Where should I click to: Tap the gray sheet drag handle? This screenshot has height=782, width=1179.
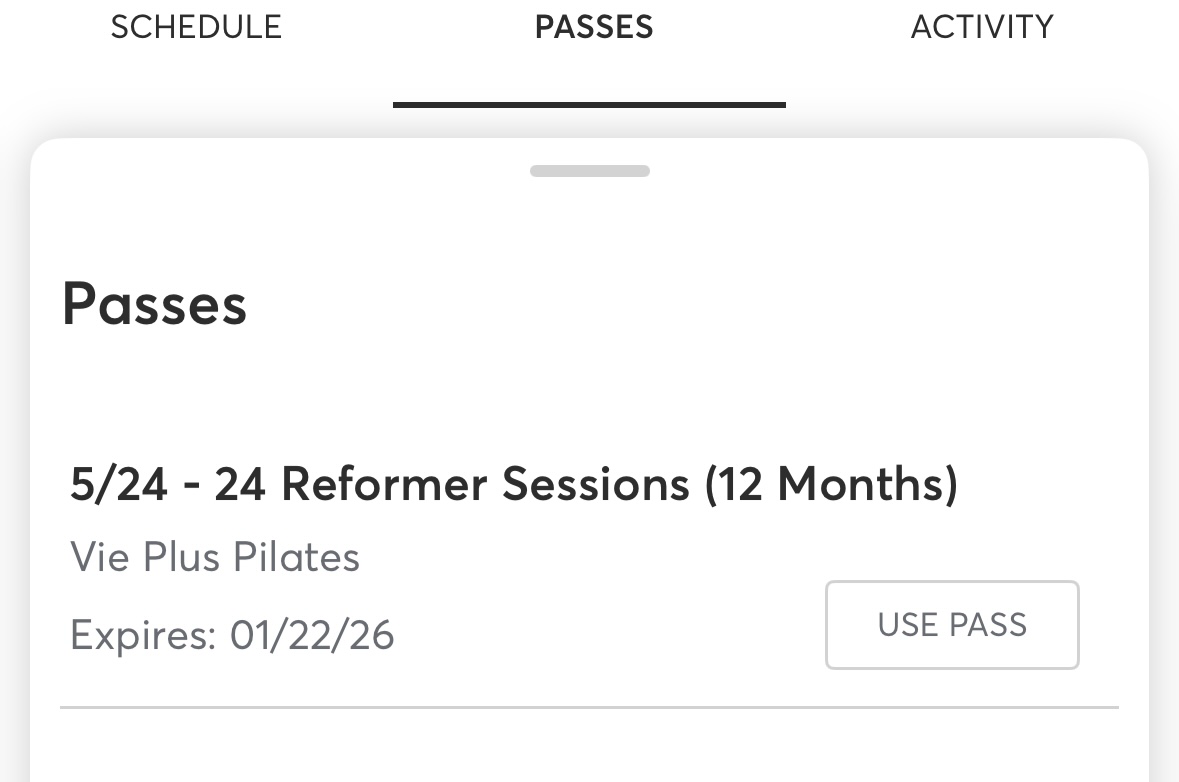pos(590,171)
